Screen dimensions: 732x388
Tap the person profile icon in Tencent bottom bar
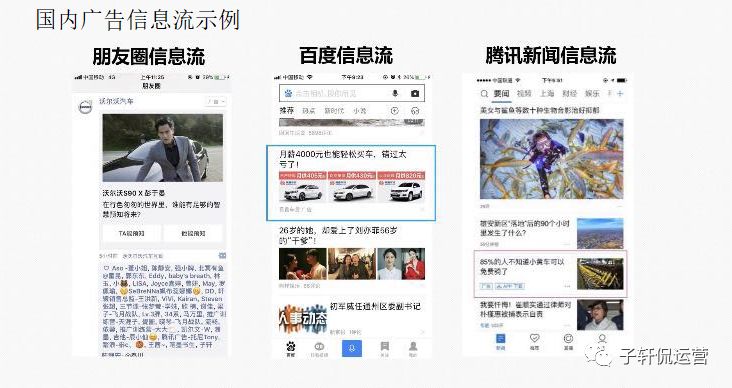tap(602, 340)
